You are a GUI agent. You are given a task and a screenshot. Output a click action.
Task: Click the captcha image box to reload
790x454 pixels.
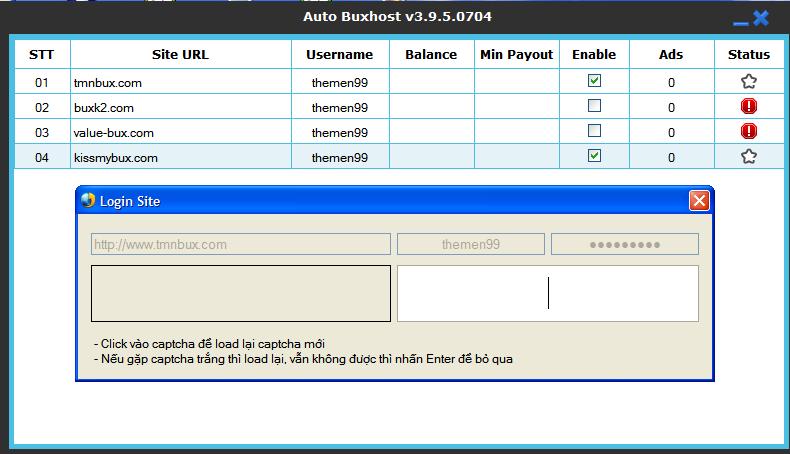(x=241, y=293)
